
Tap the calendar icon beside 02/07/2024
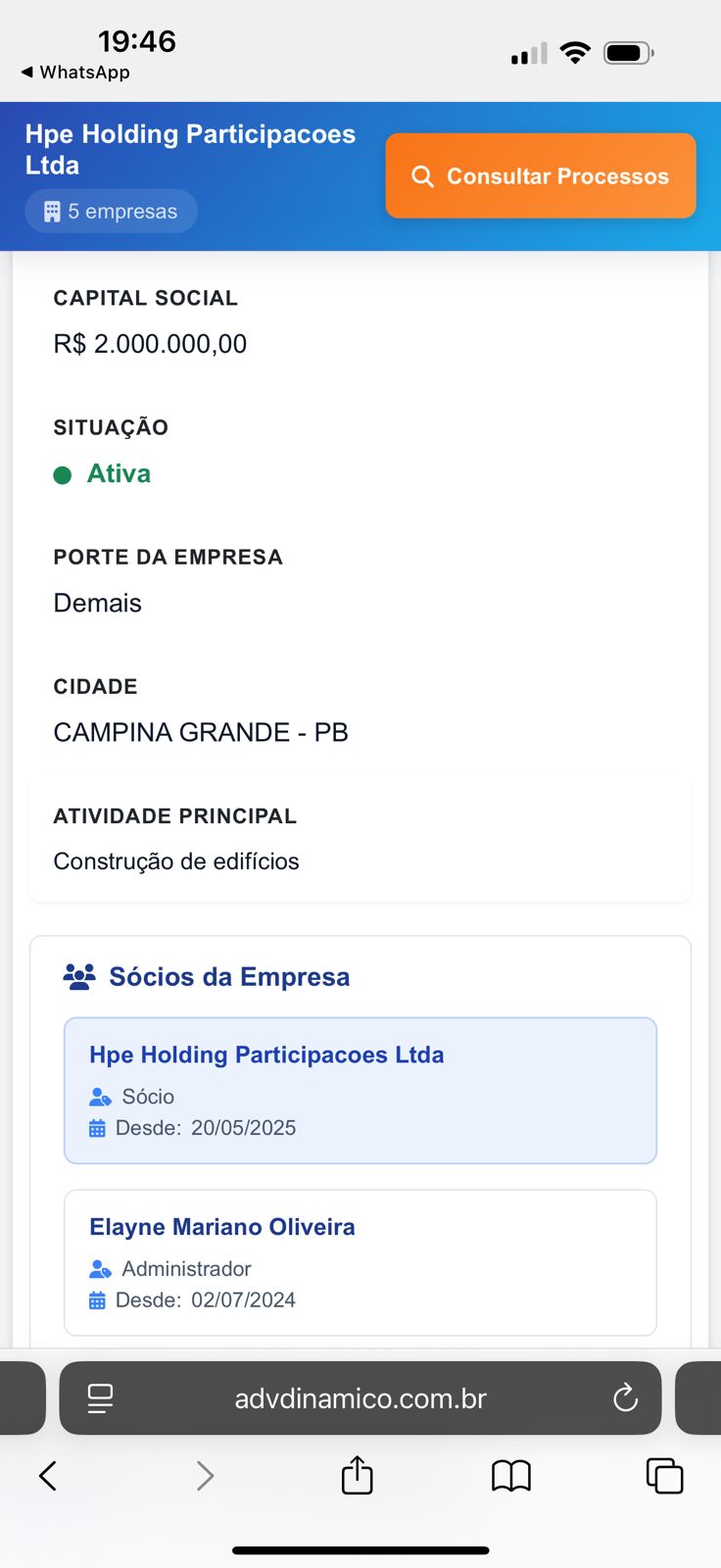point(97,1300)
